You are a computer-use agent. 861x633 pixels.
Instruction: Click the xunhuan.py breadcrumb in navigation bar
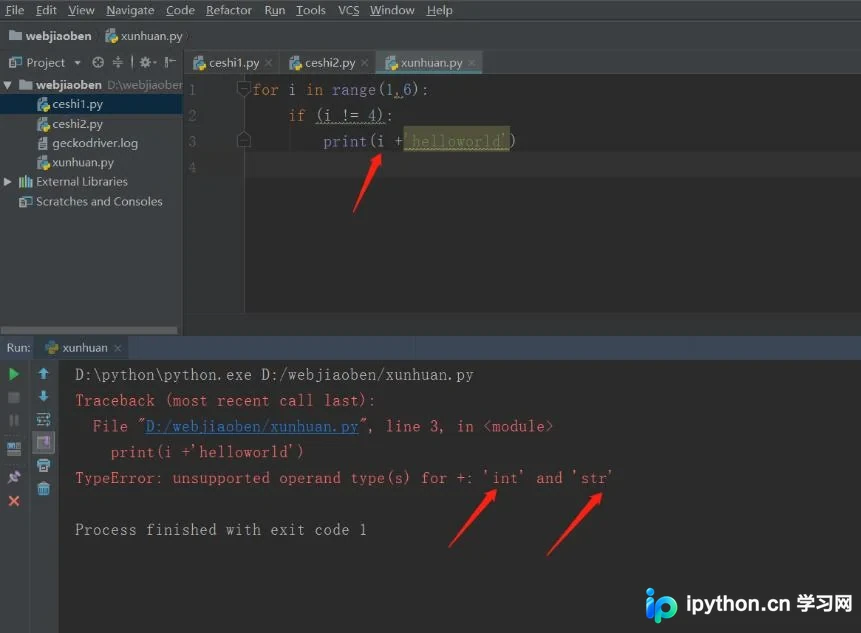point(144,36)
